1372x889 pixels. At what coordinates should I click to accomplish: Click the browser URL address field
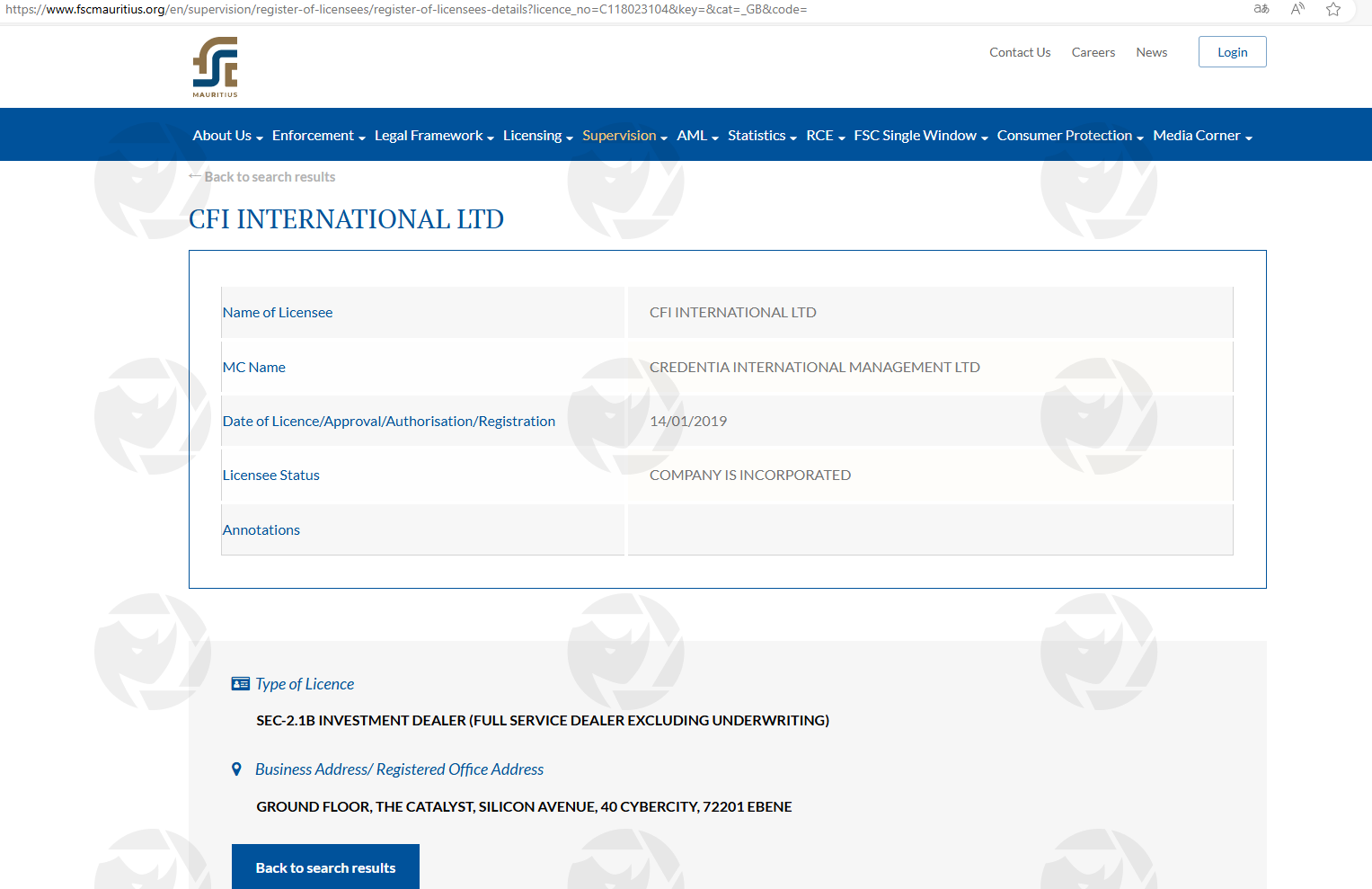point(539,9)
